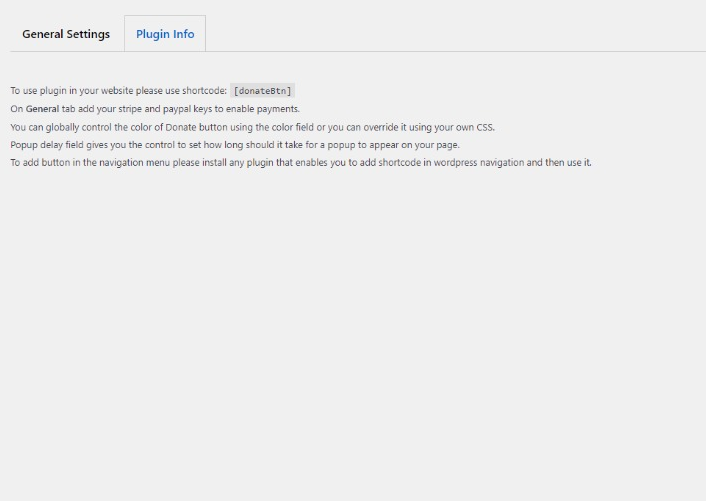Click the [donateBtn] shortcode block

(x=262, y=90)
